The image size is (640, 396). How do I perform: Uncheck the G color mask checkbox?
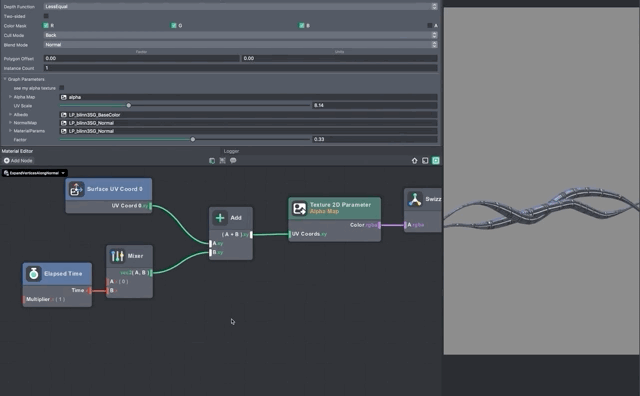click(x=173, y=25)
